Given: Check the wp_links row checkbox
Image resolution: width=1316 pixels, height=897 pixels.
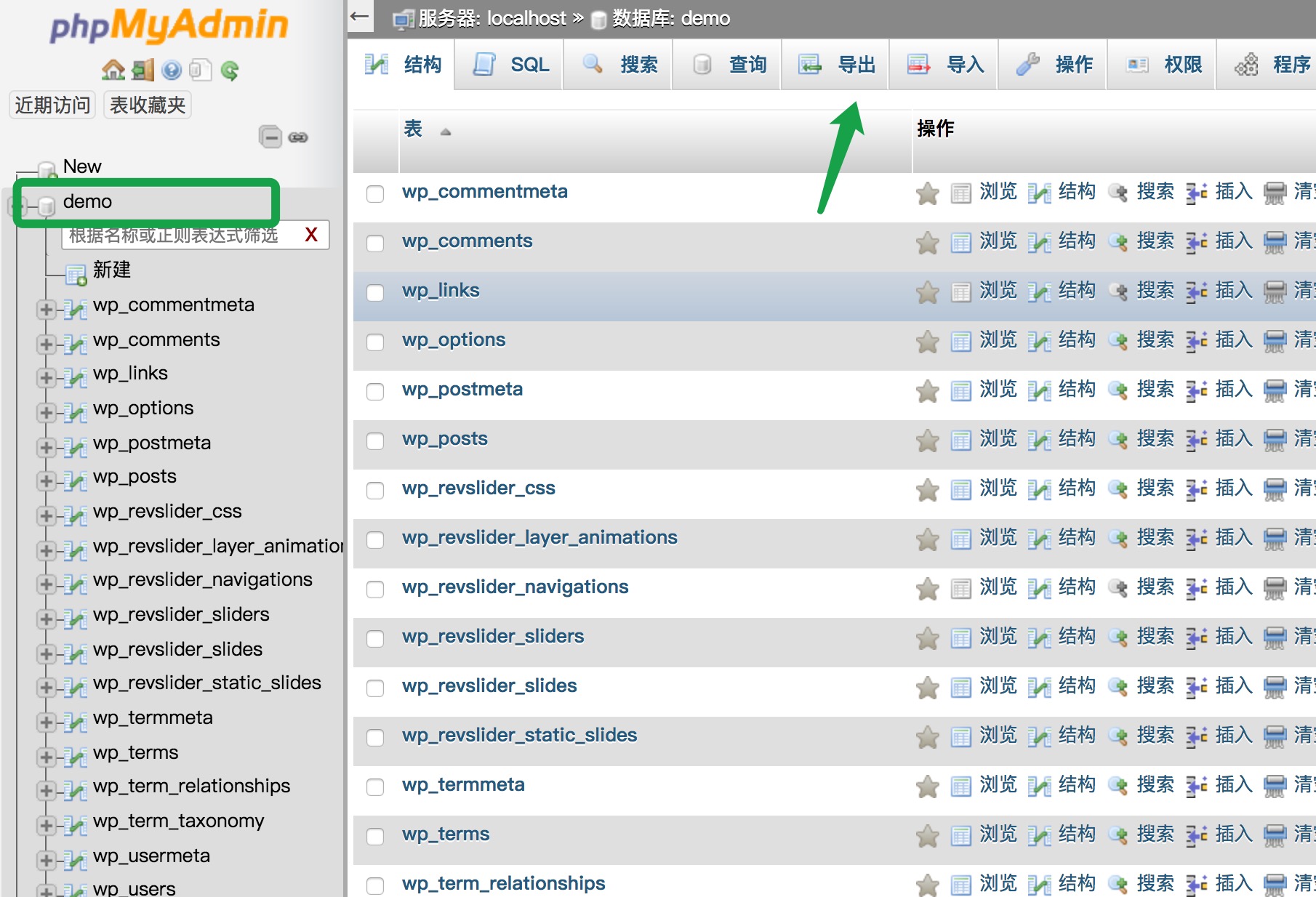Looking at the screenshot, I should pyautogui.click(x=375, y=293).
